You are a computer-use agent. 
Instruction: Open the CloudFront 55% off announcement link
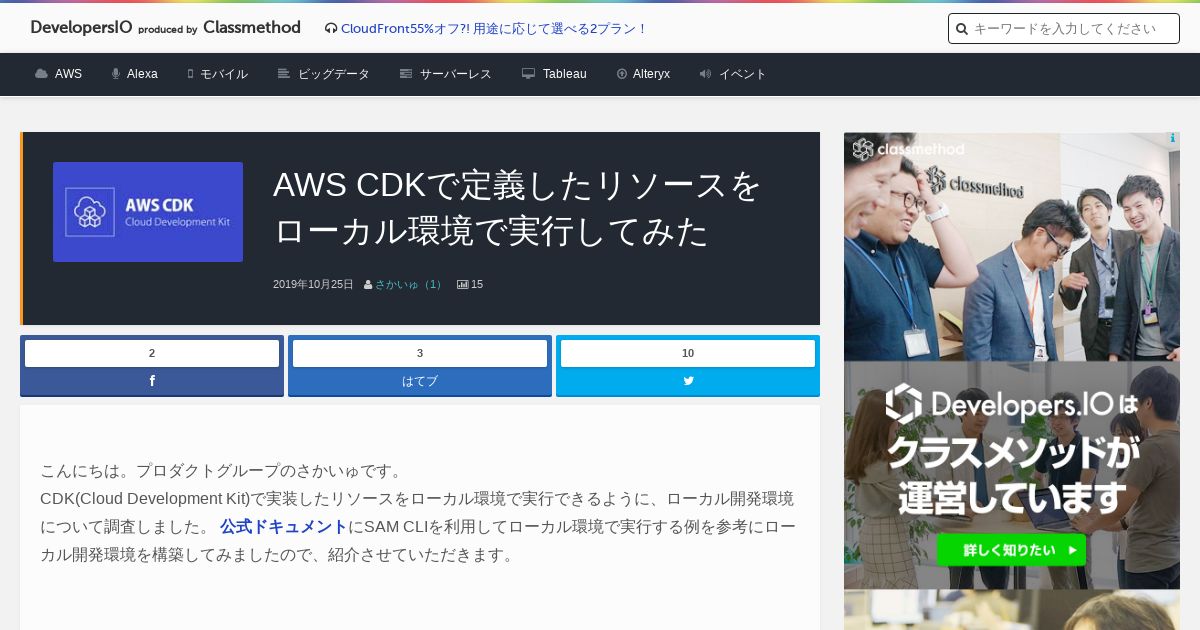(493, 29)
